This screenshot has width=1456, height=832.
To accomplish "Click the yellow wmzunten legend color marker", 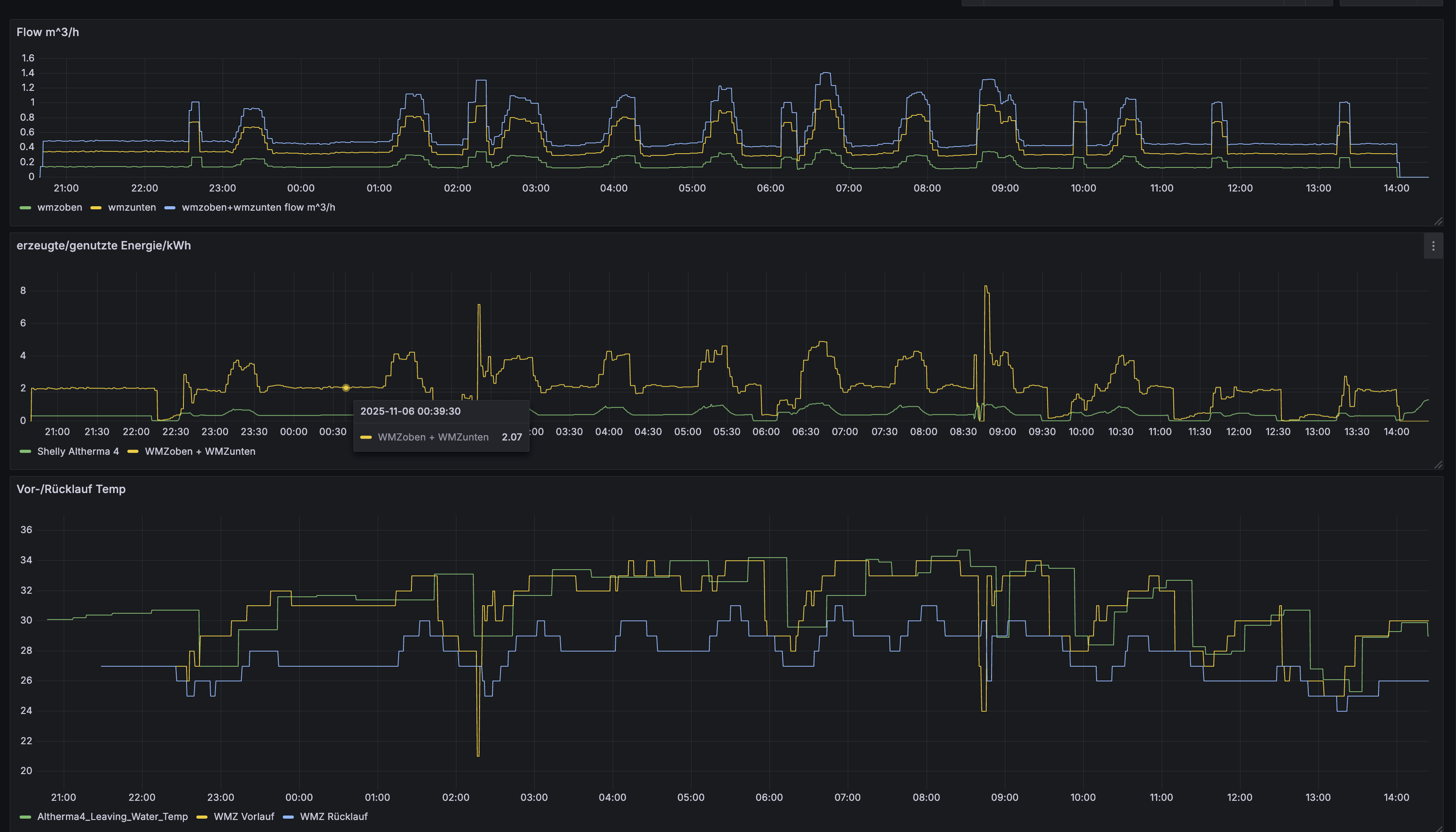I will [96, 208].
